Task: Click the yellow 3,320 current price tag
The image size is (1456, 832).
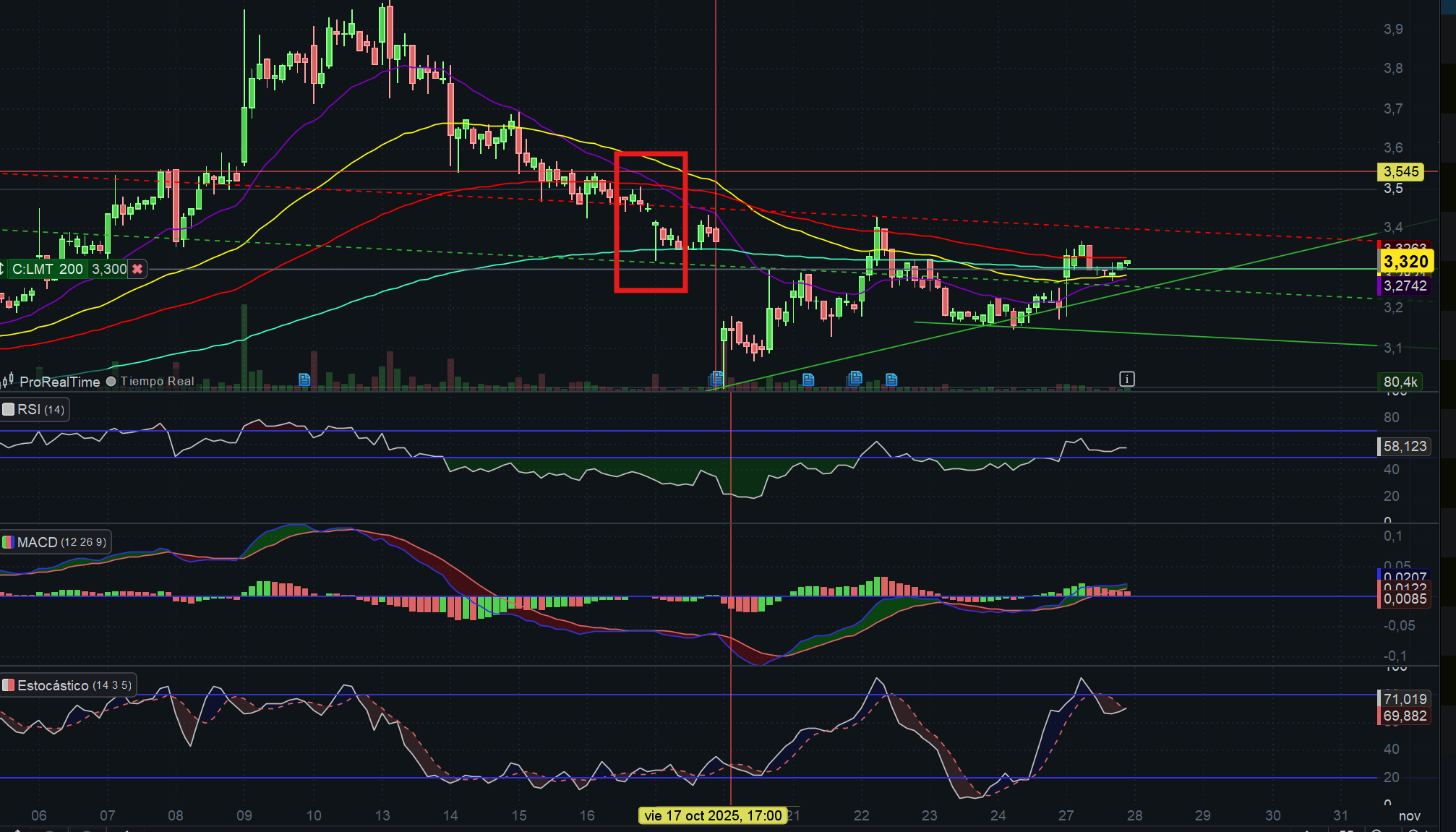Action: point(1406,262)
